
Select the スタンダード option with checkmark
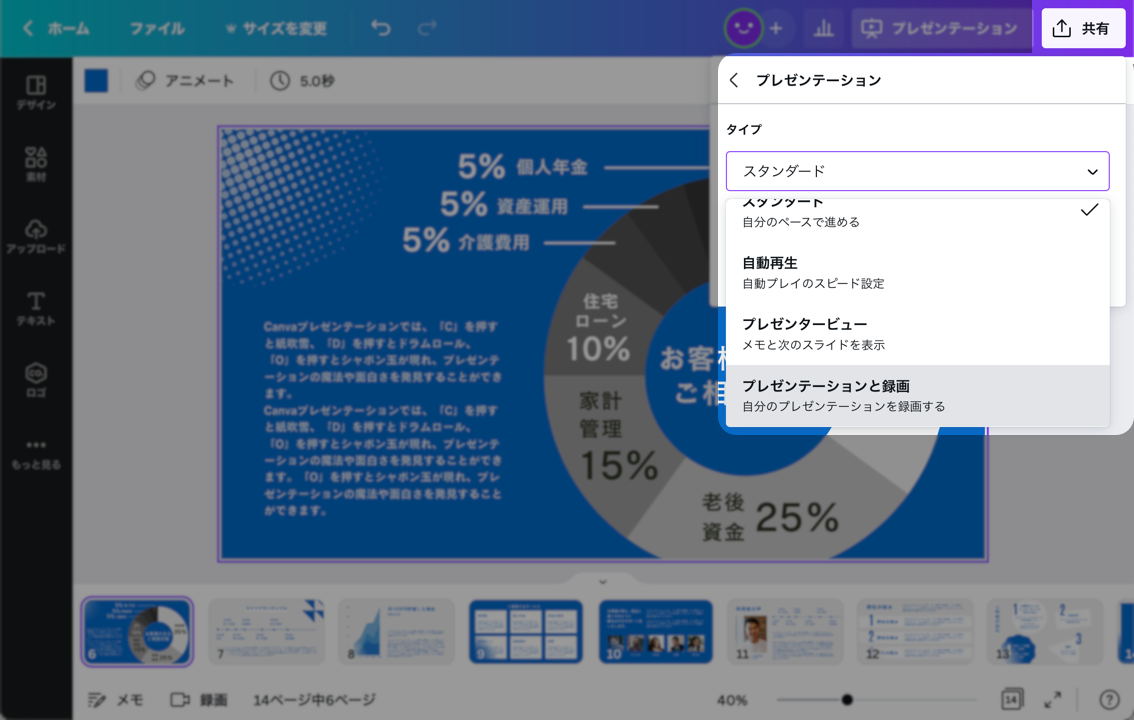coord(917,213)
